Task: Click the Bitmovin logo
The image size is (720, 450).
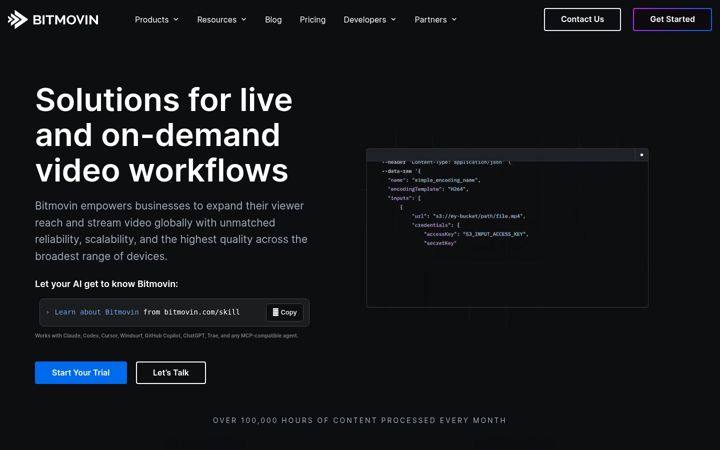Action: point(53,19)
